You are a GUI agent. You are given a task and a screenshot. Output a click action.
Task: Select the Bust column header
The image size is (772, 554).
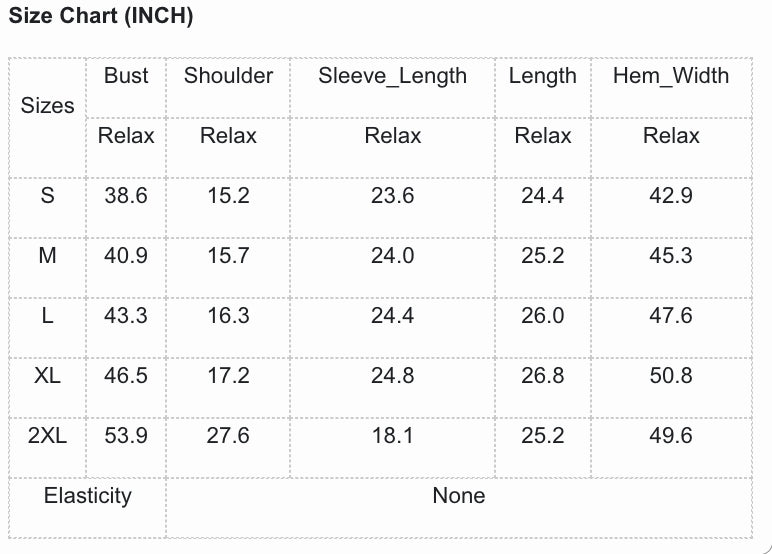126,76
